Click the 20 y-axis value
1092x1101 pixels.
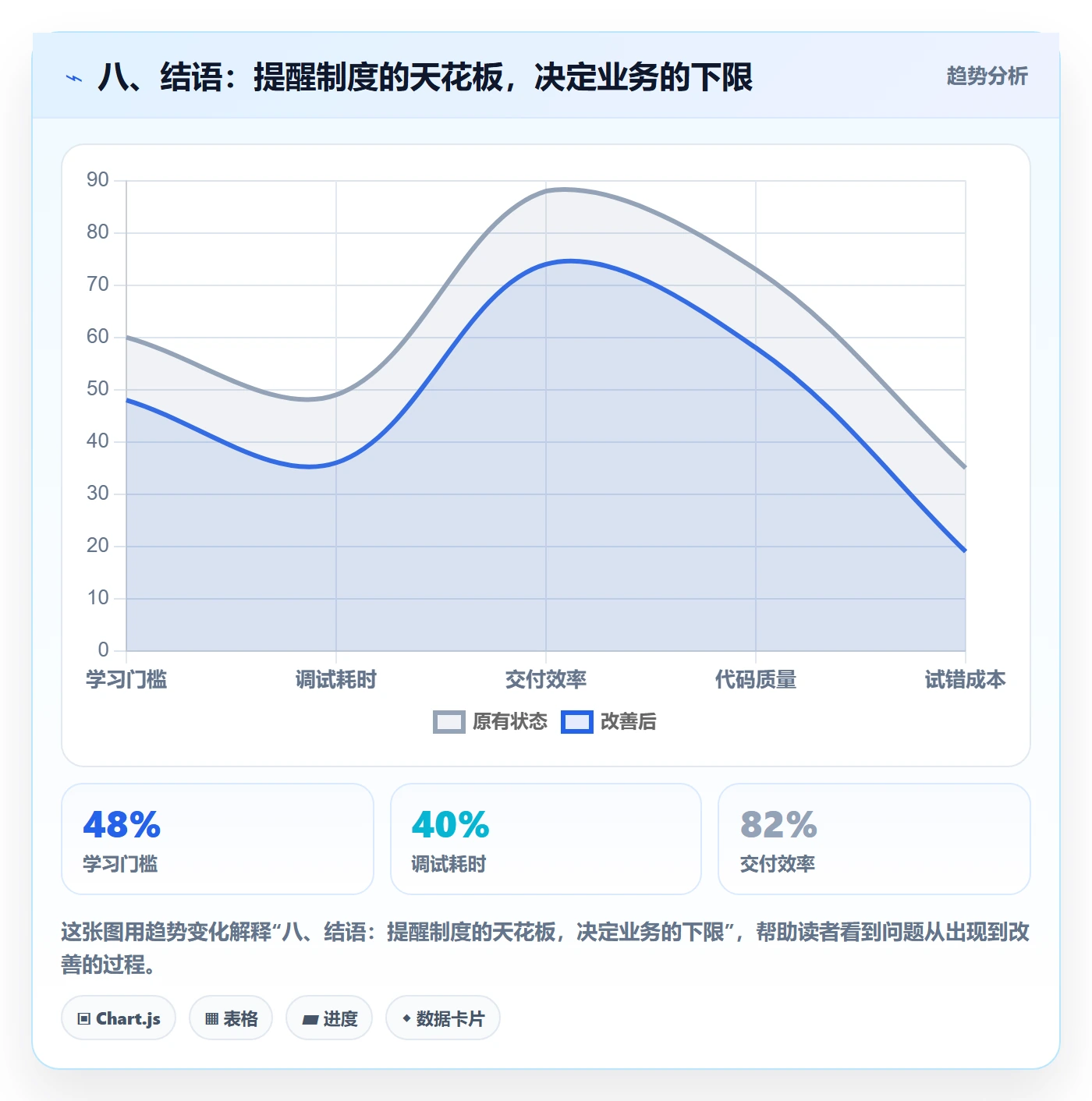coord(97,546)
